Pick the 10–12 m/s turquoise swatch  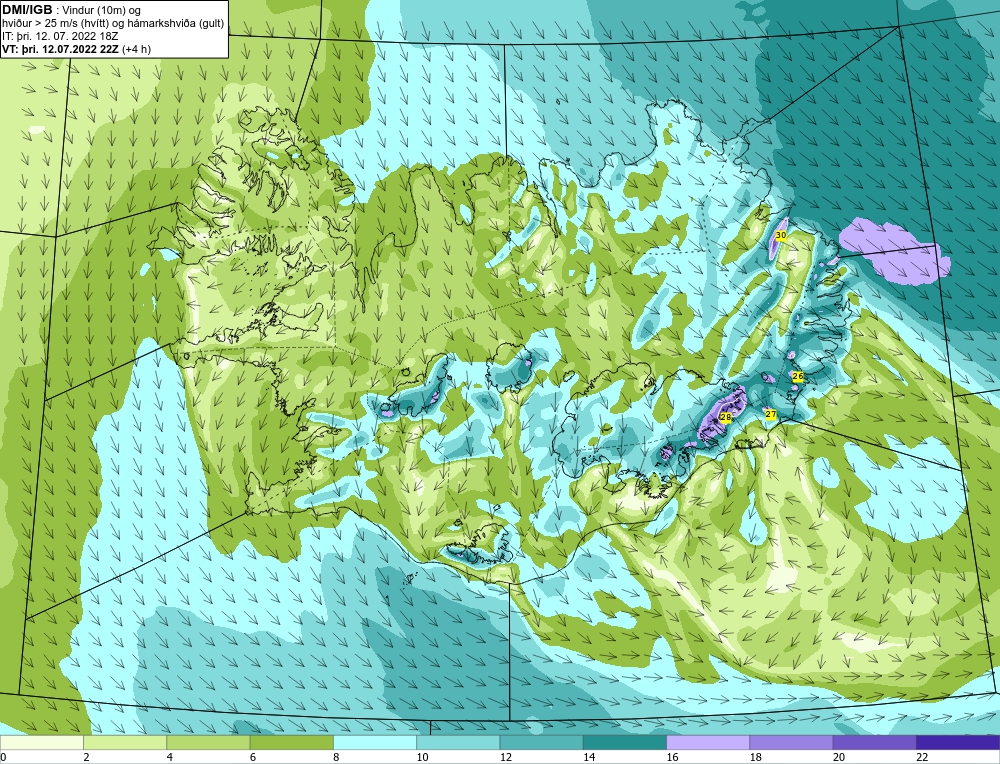point(458,742)
